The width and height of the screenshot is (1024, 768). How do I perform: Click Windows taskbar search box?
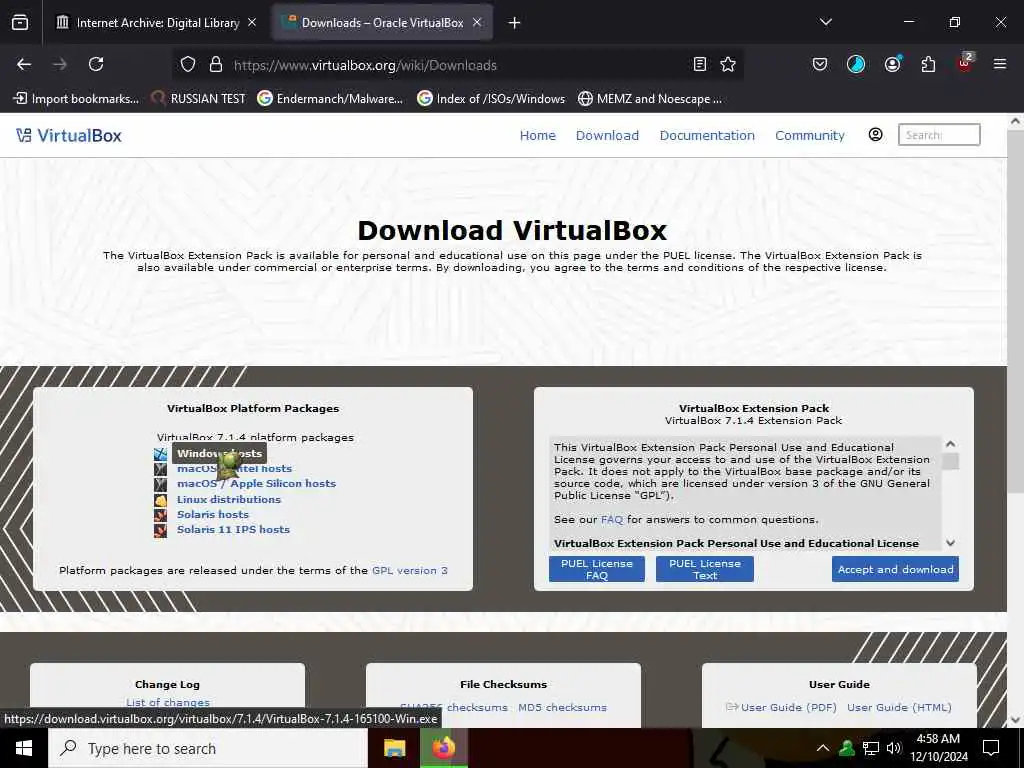[x=208, y=748]
